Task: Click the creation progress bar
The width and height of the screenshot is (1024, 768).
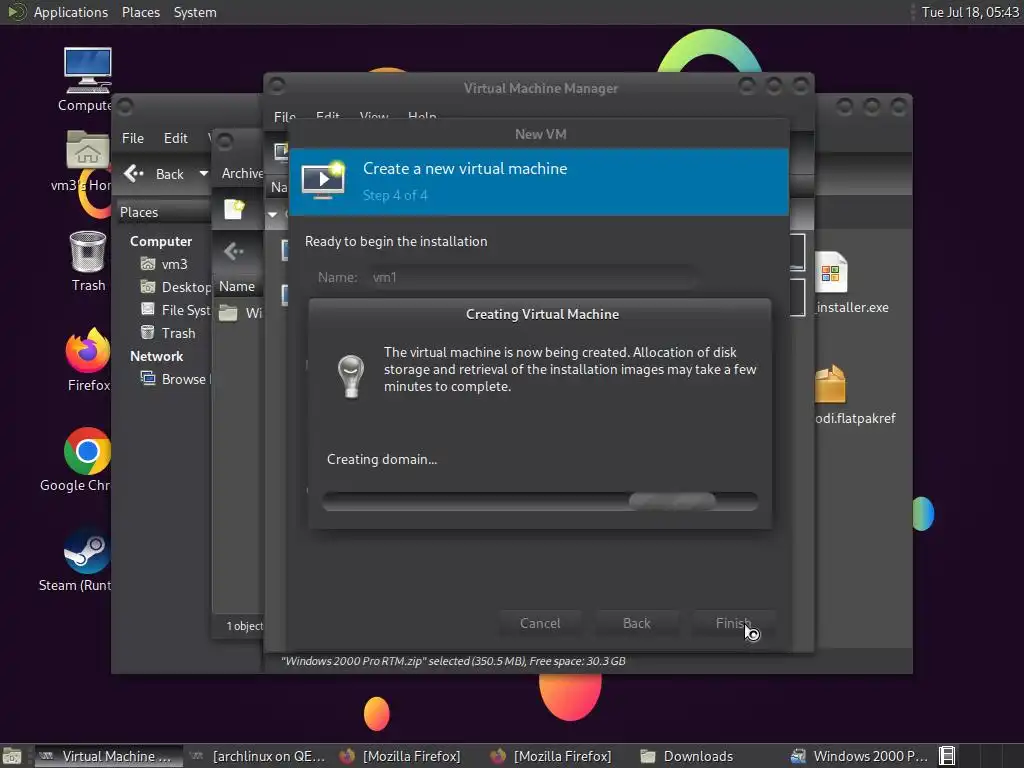Action: tap(540, 501)
